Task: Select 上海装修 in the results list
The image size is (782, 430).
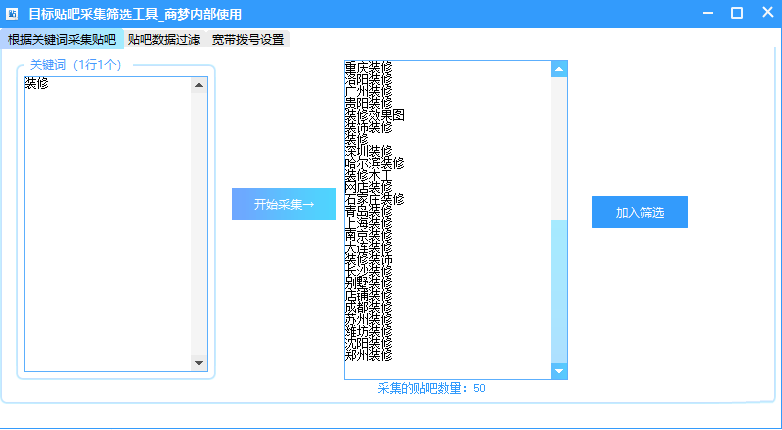Action: 369,223
